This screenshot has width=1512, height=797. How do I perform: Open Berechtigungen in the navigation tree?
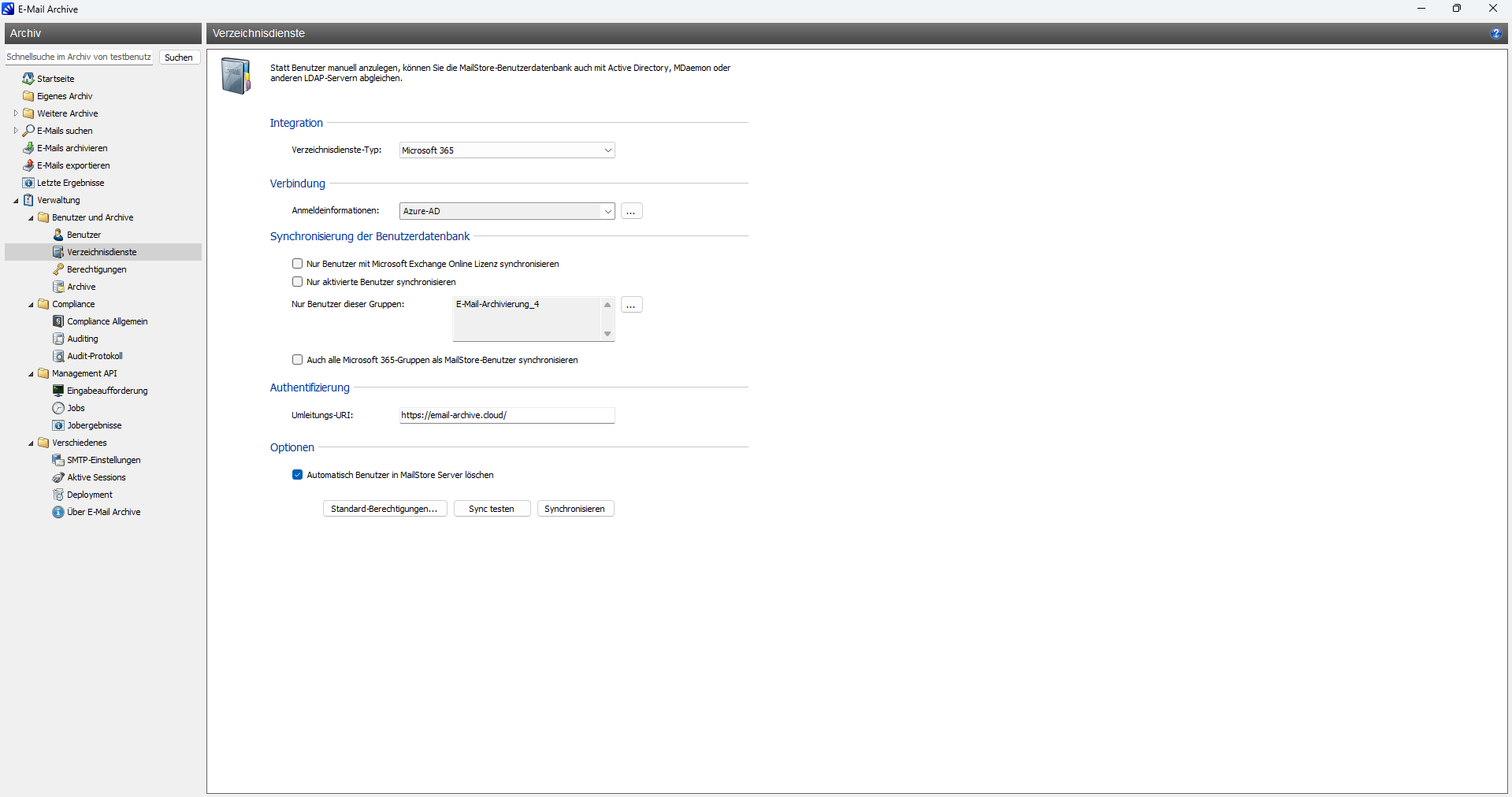click(96, 269)
